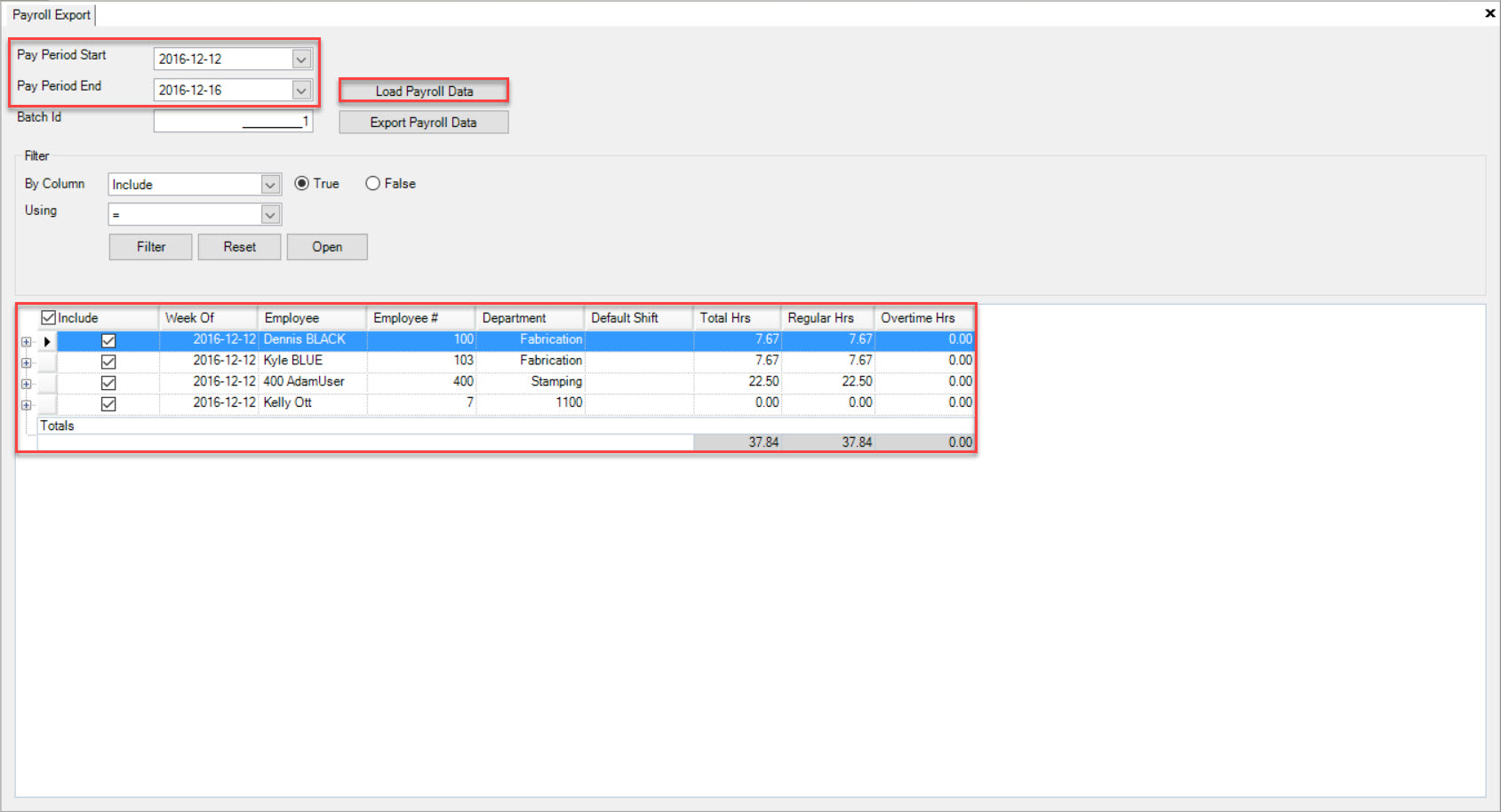The image size is (1501, 812).
Task: Expand the Kyle BLUE row
Action: pyautogui.click(x=26, y=362)
